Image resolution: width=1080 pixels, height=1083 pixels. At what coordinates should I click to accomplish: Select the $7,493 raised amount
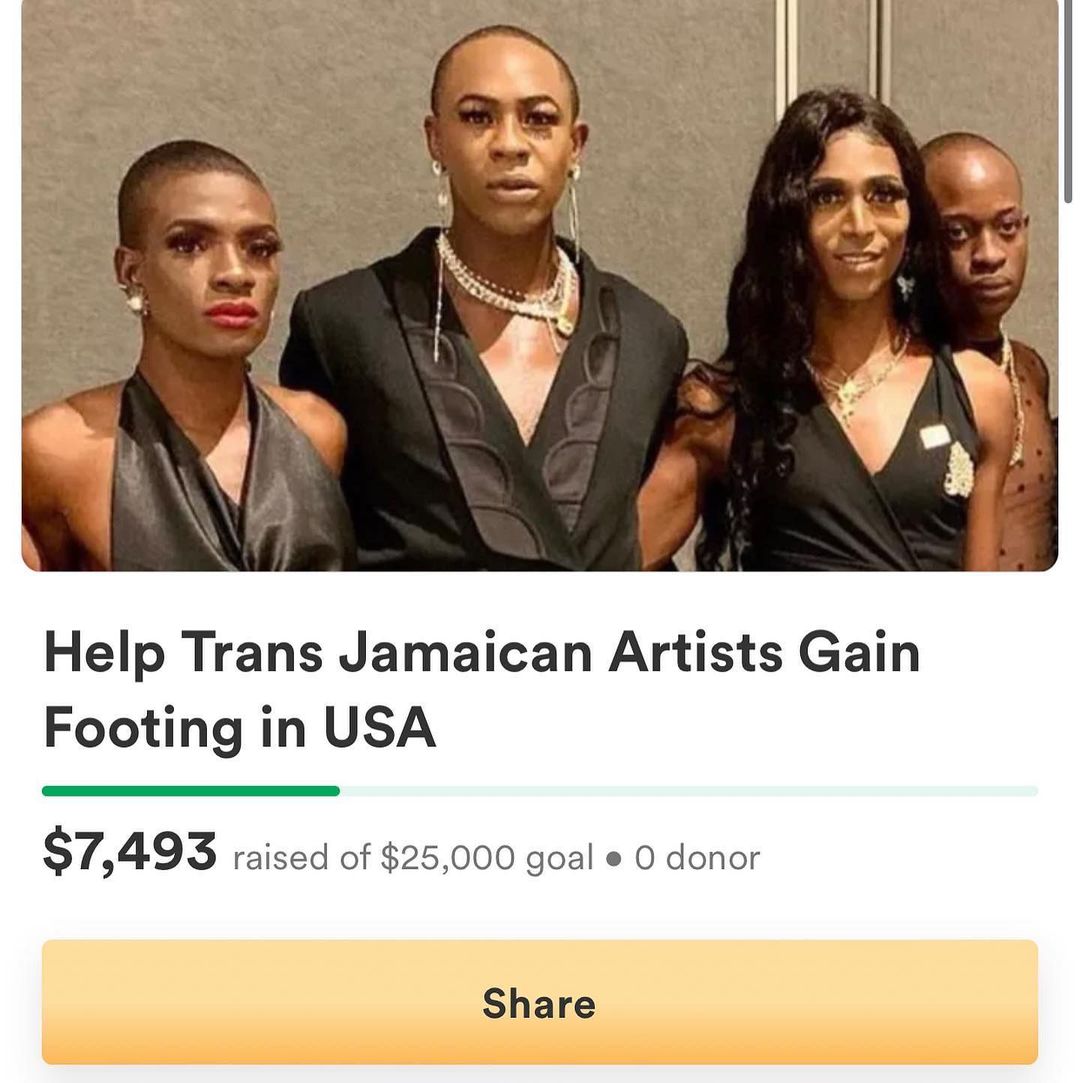tap(130, 852)
